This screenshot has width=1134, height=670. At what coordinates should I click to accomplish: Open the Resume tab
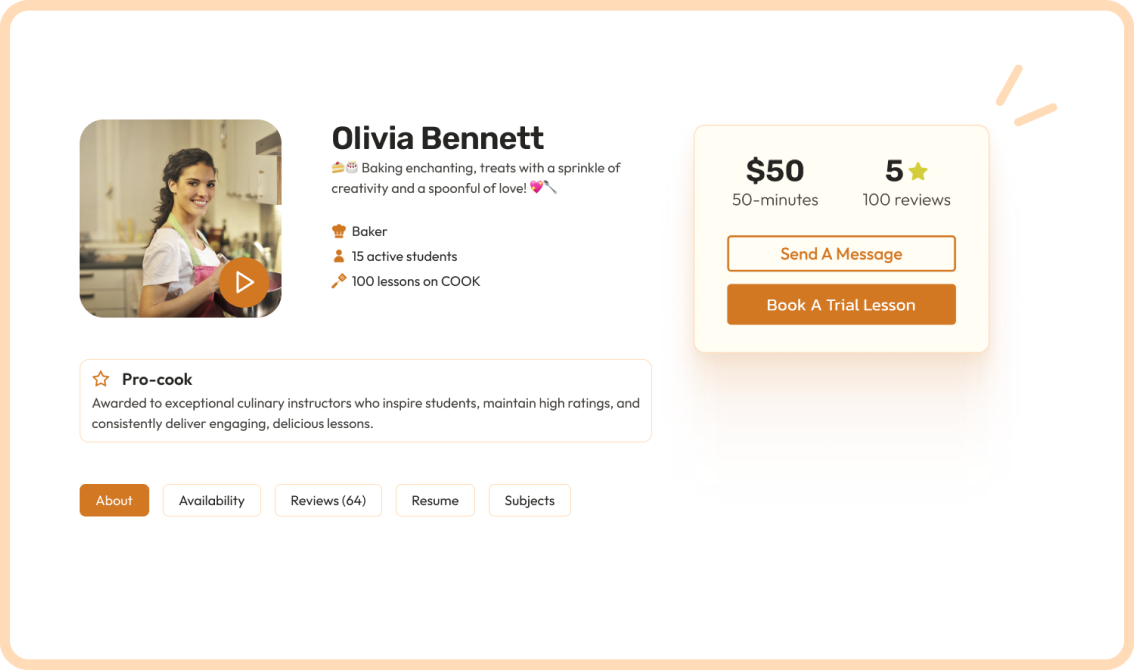pos(435,500)
